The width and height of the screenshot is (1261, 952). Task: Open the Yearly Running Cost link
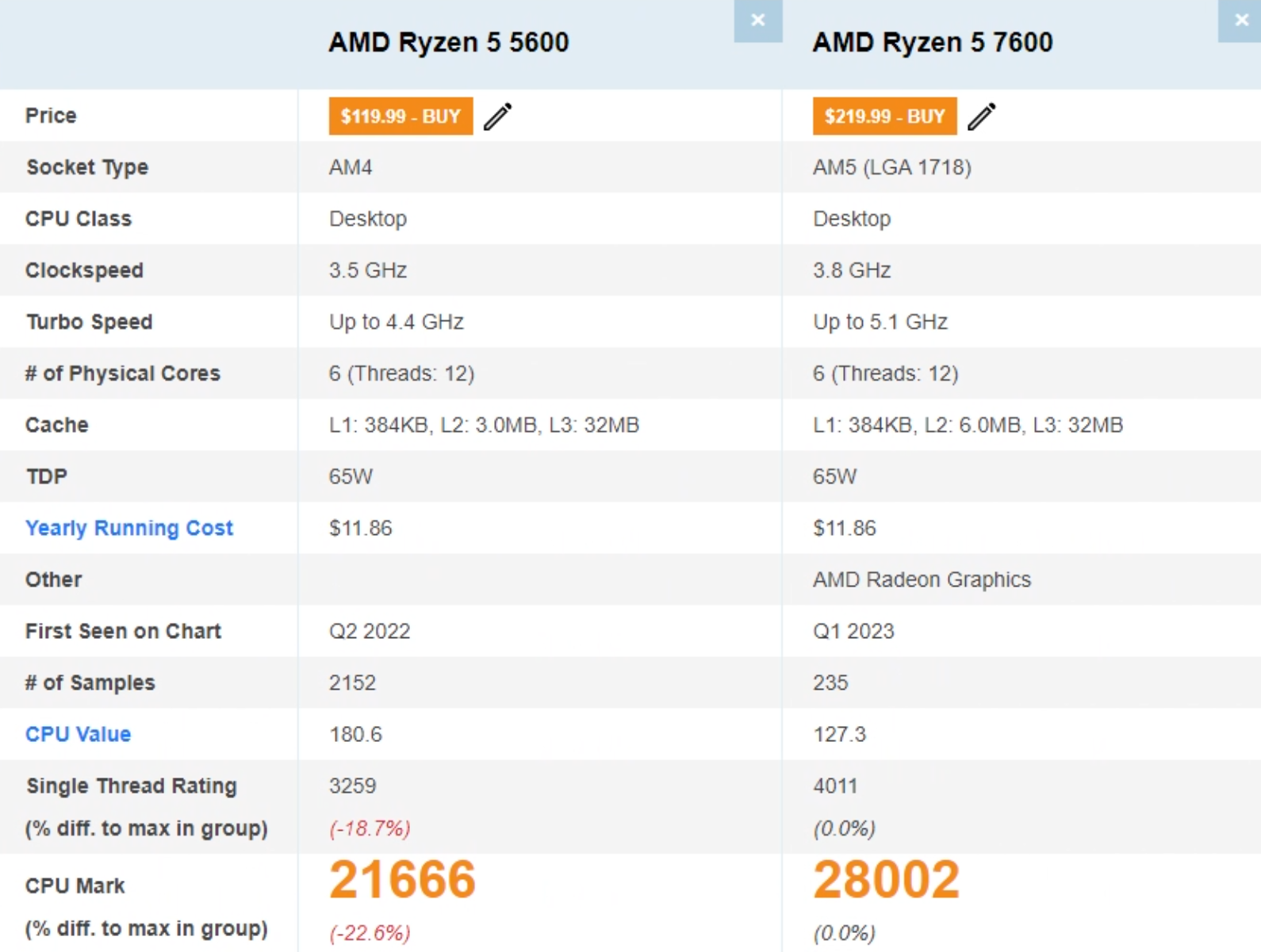(129, 528)
